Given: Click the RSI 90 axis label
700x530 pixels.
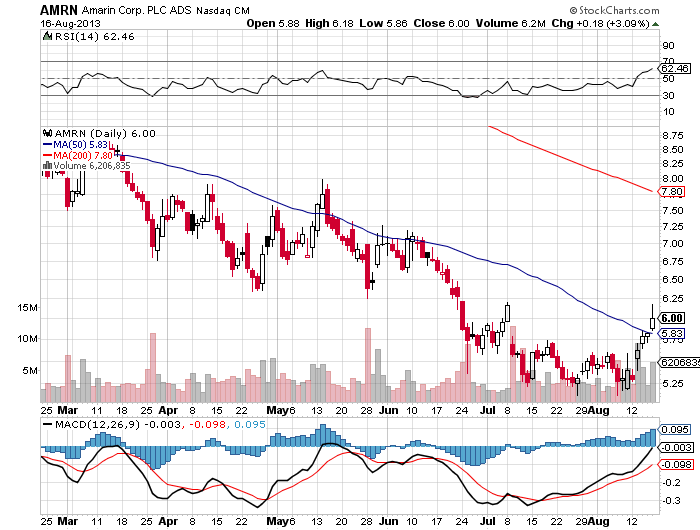Looking at the screenshot, I should click(x=669, y=46).
